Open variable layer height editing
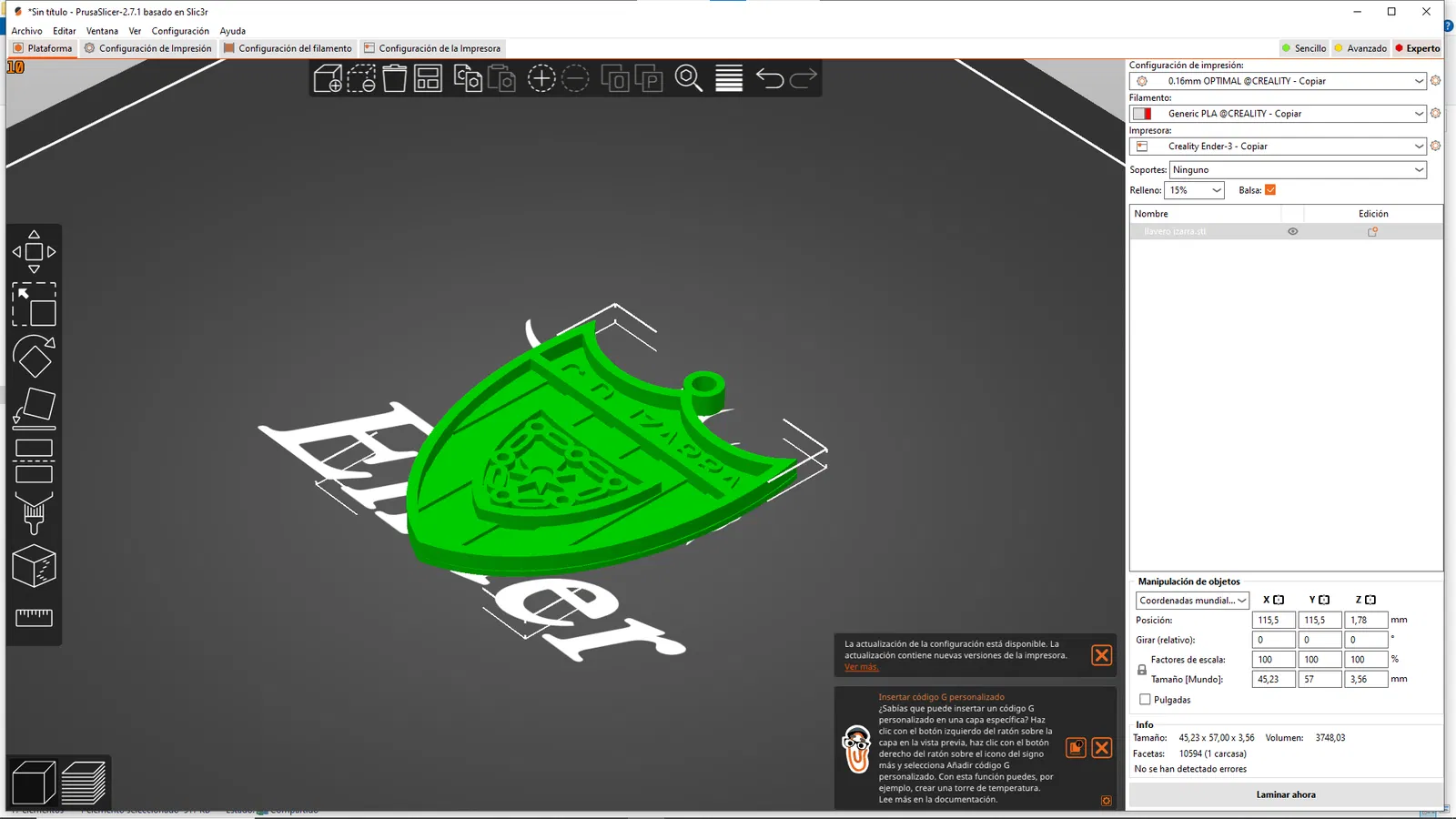This screenshot has height=819, width=1456. (x=729, y=79)
